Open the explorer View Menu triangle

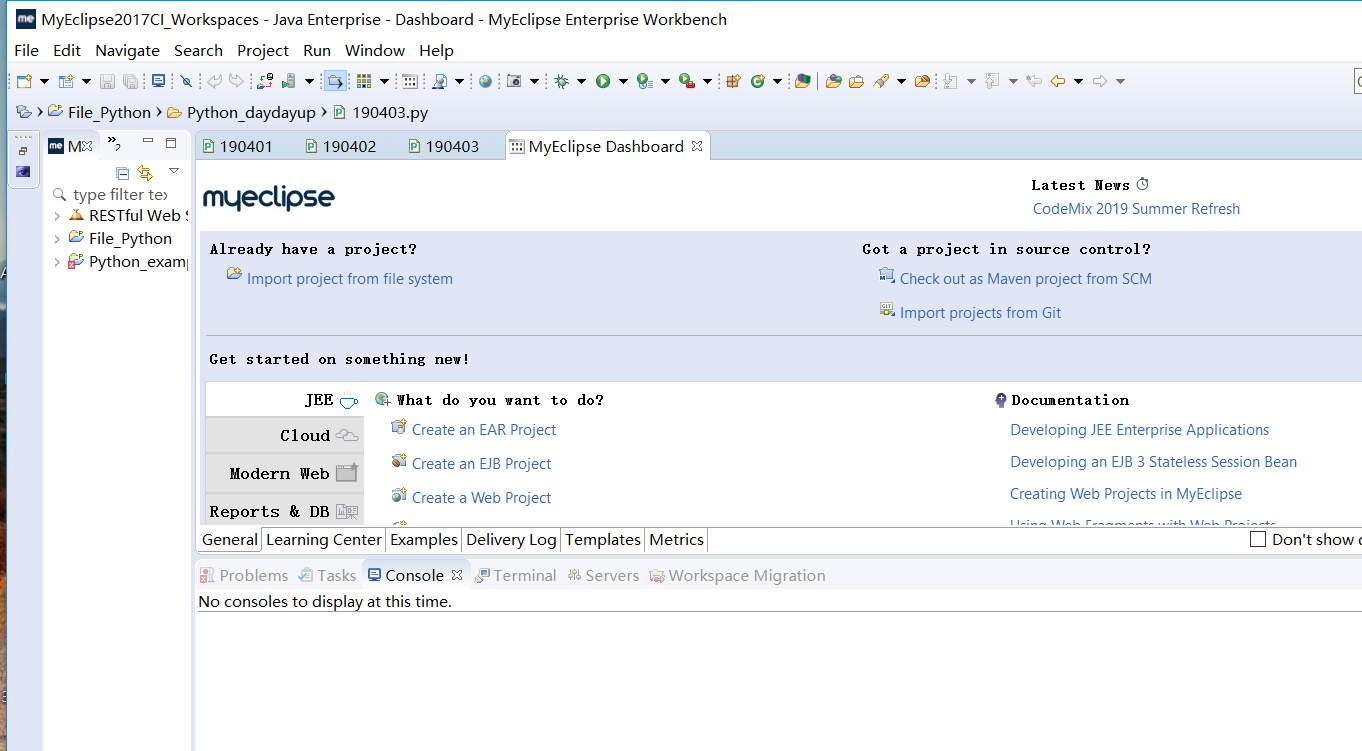174,171
